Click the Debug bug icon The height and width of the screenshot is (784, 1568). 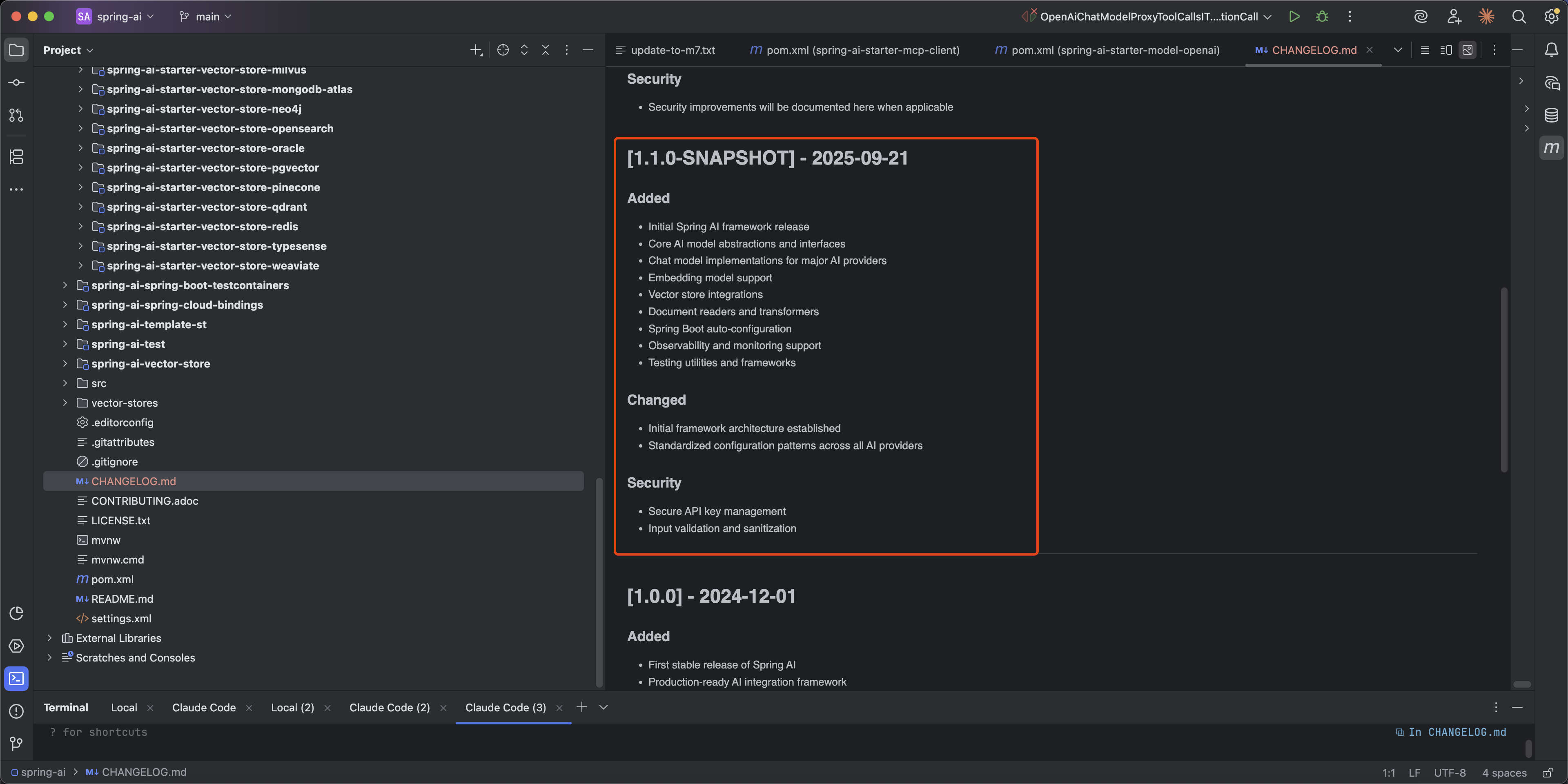tap(1321, 16)
